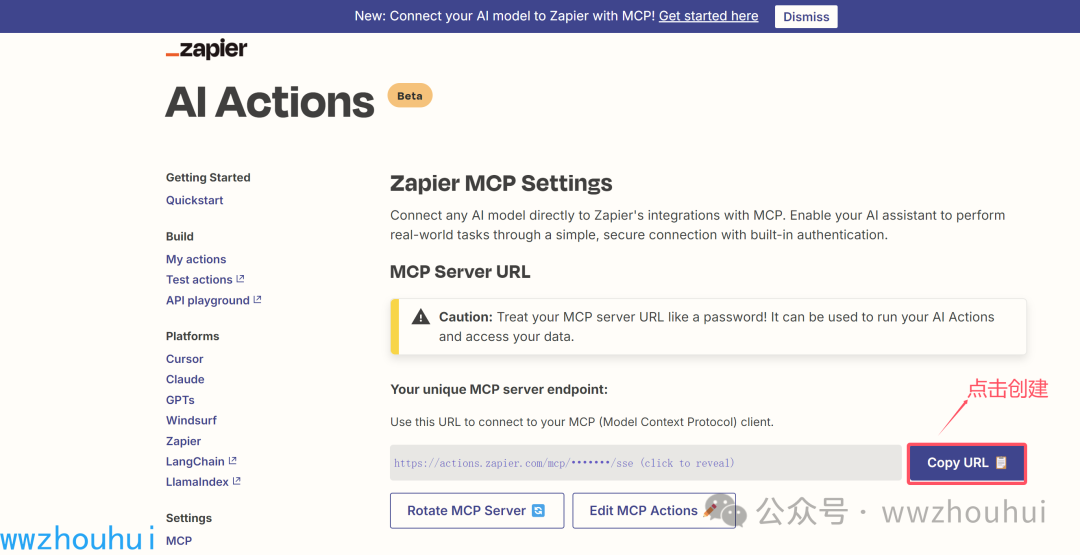Viewport: 1080px width, 555px height.
Task: Dismiss the MCP announcement banner
Action: coord(806,16)
